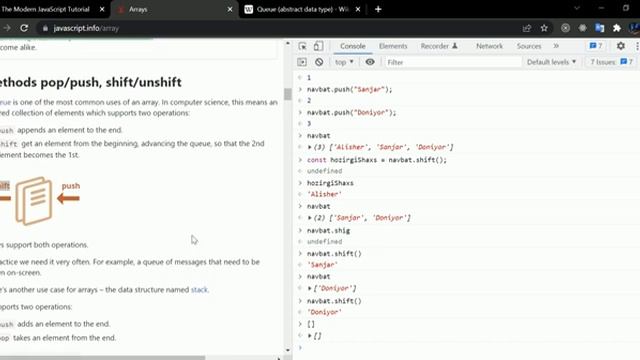The height and width of the screenshot is (360, 640).
Task: Click the output 'Alisher'
Action: (324, 194)
